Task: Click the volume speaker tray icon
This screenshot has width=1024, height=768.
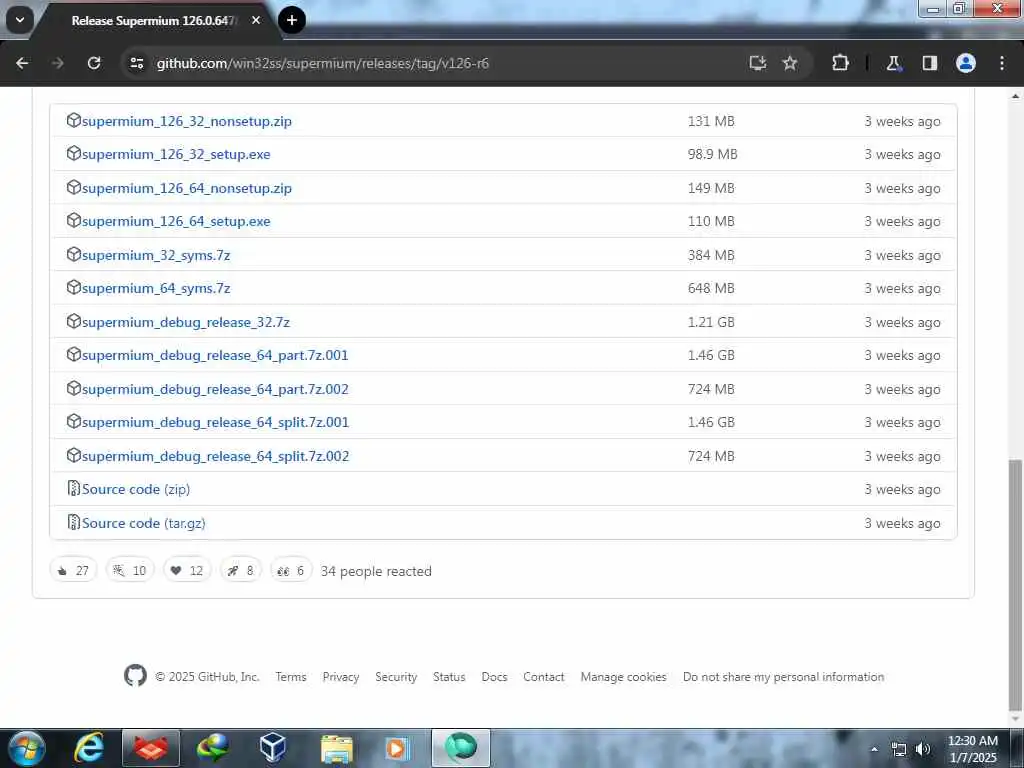Action: (923, 749)
